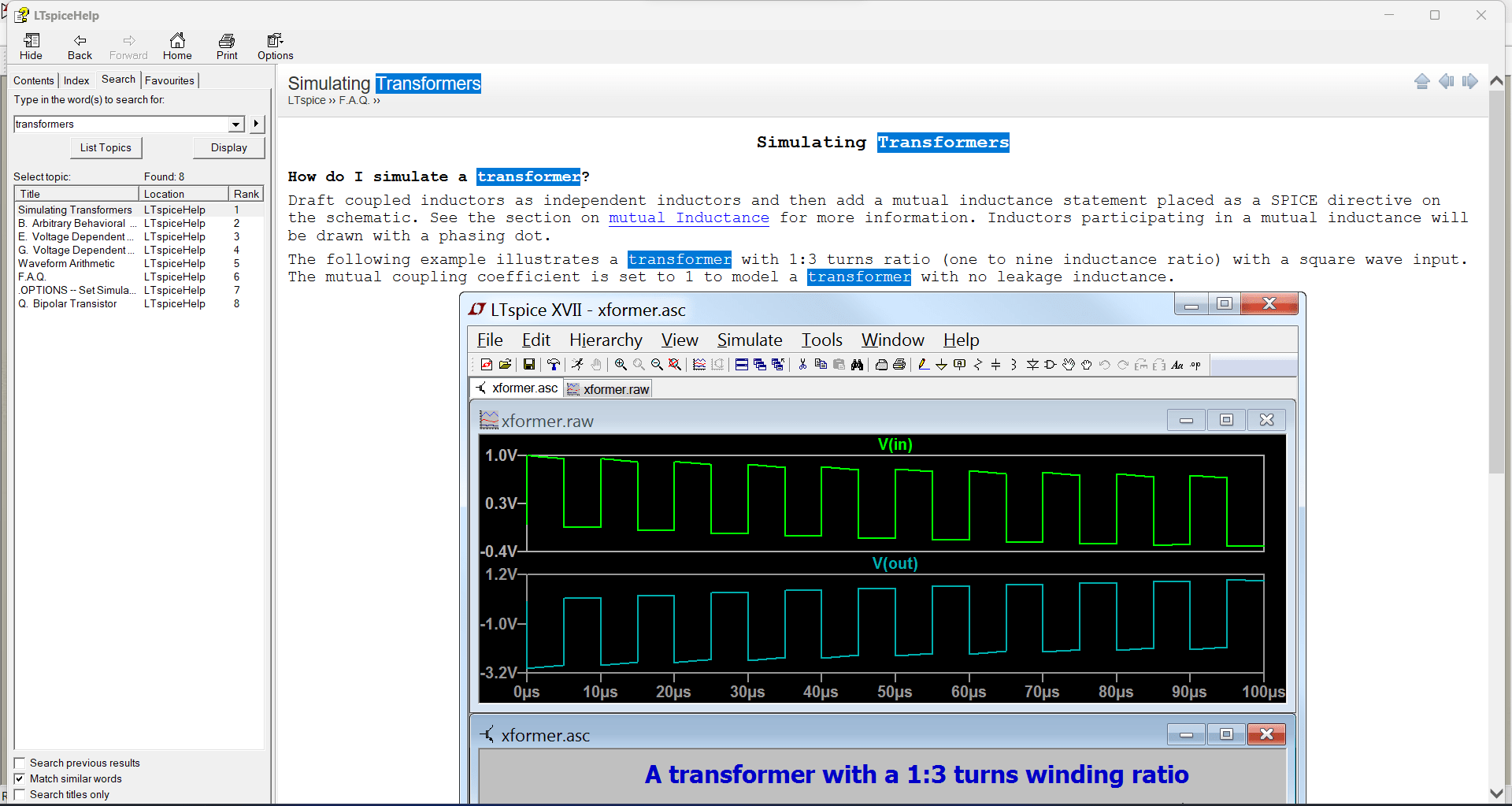Click the Save floppy icon in the LTspice screenshot
The height and width of the screenshot is (806, 1512).
(x=529, y=364)
